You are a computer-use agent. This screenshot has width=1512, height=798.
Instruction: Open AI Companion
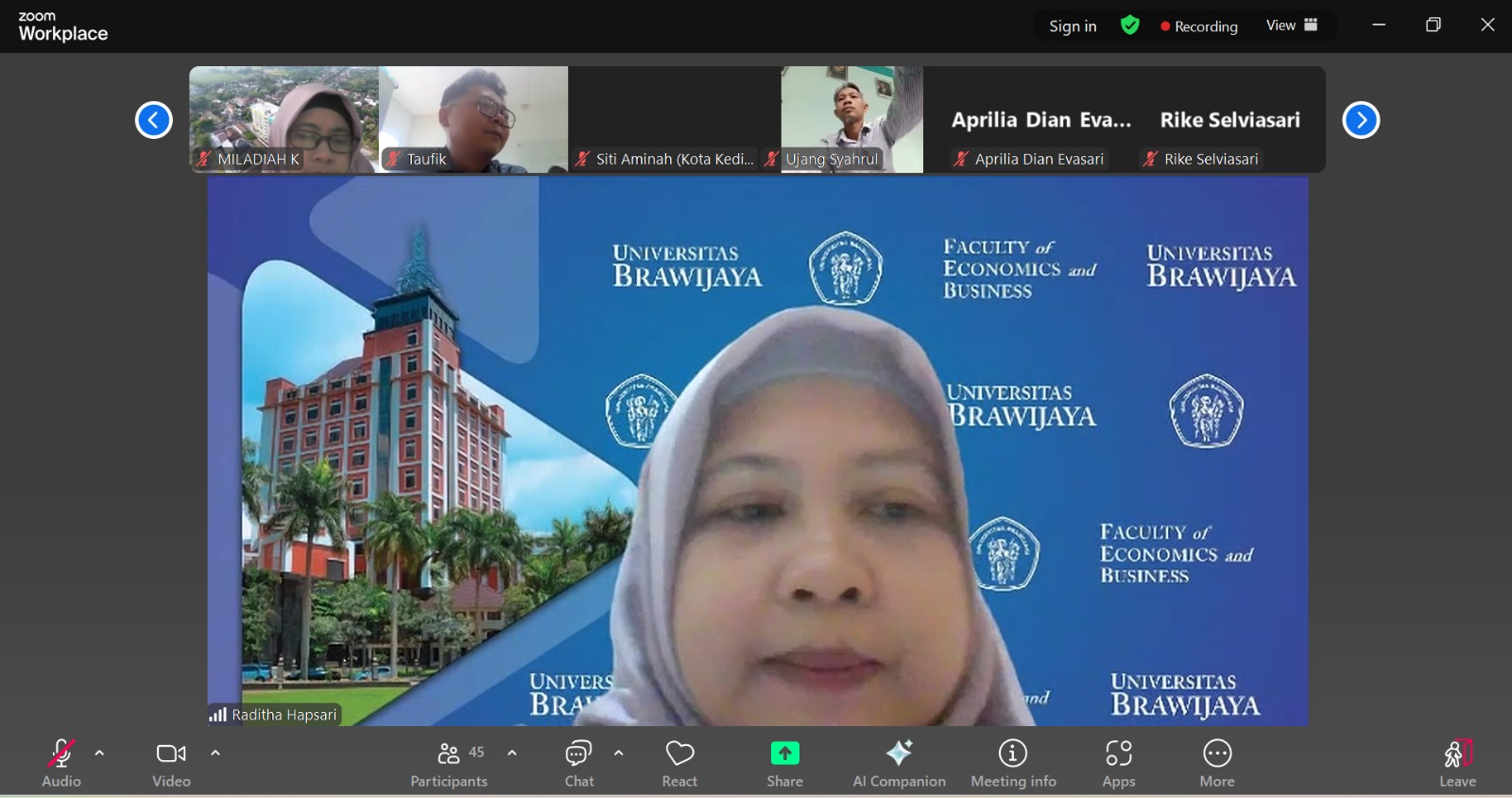pos(899,762)
